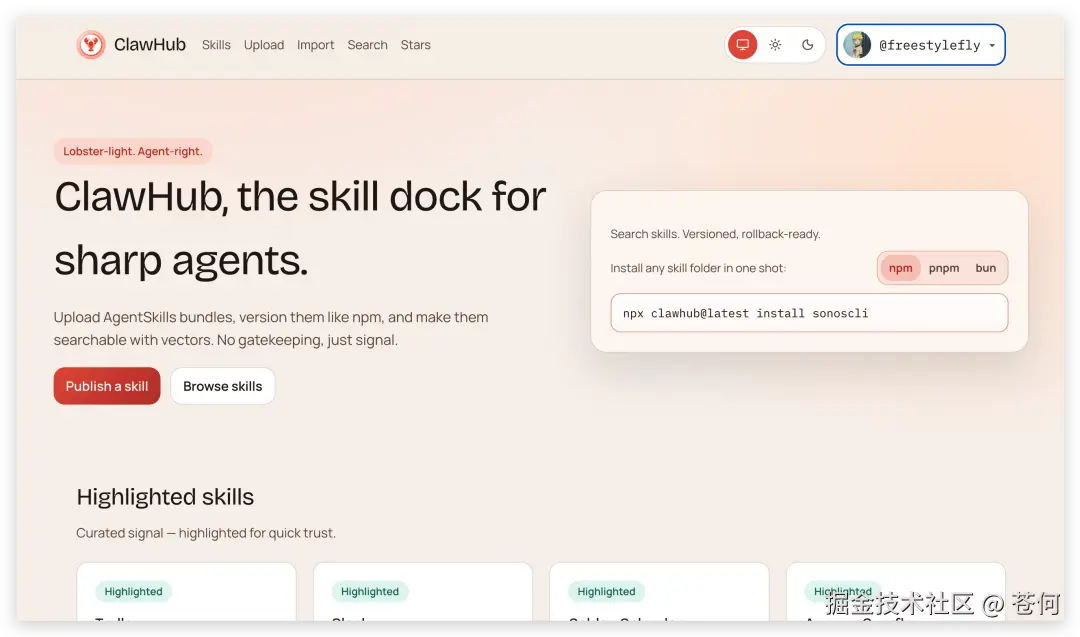Click 'Search skills. Versioned, rollback-ready.' text
The height and width of the screenshot is (637, 1080).
tap(715, 234)
